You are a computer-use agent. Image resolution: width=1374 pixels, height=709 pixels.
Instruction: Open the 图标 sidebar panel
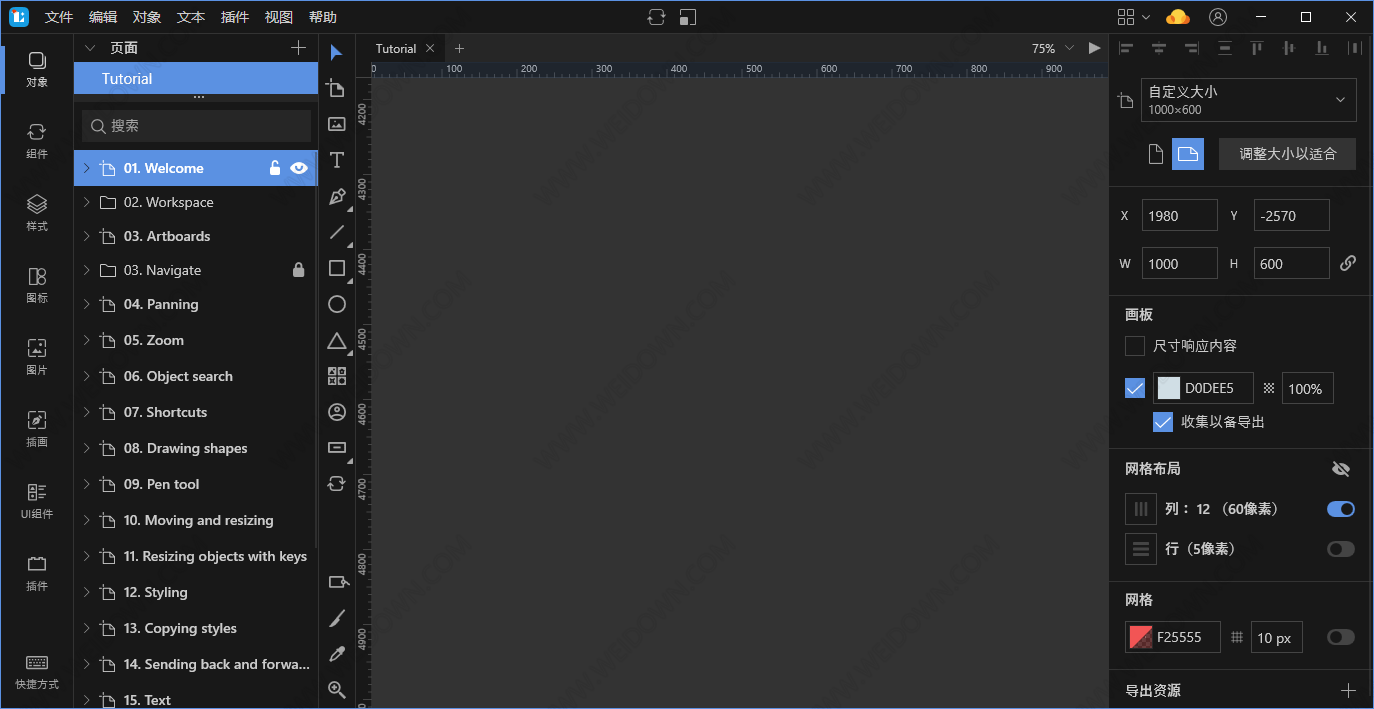coord(37,285)
